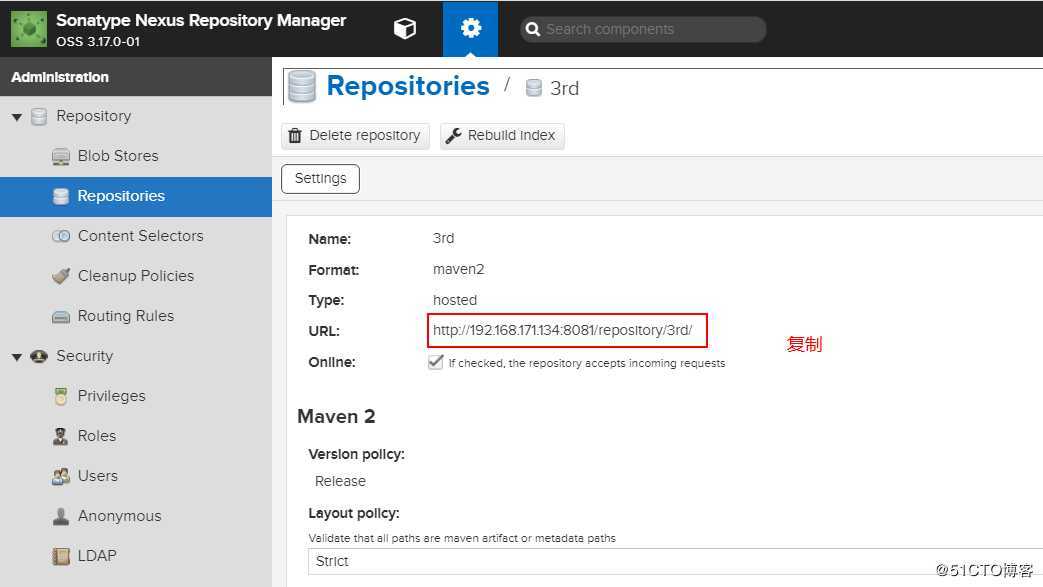The height and width of the screenshot is (587, 1043).
Task: Click the Content Selectors icon
Action: click(61, 236)
